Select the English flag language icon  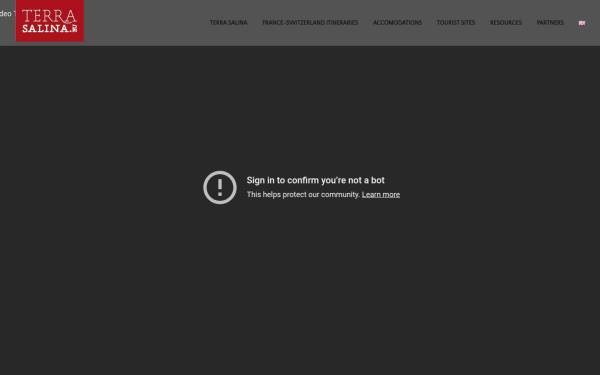click(582, 23)
